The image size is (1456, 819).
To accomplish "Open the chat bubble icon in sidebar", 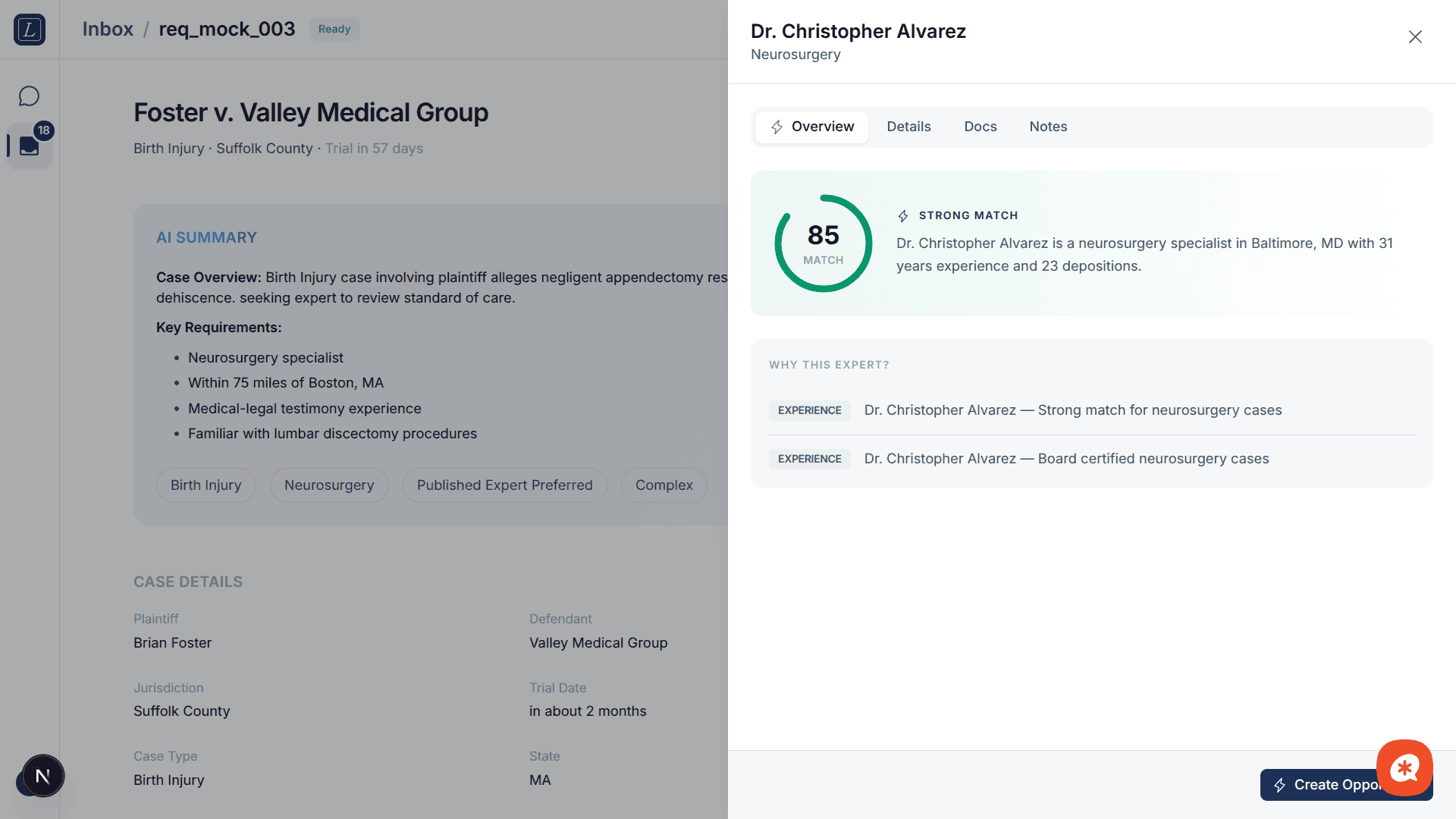I will tap(29, 96).
